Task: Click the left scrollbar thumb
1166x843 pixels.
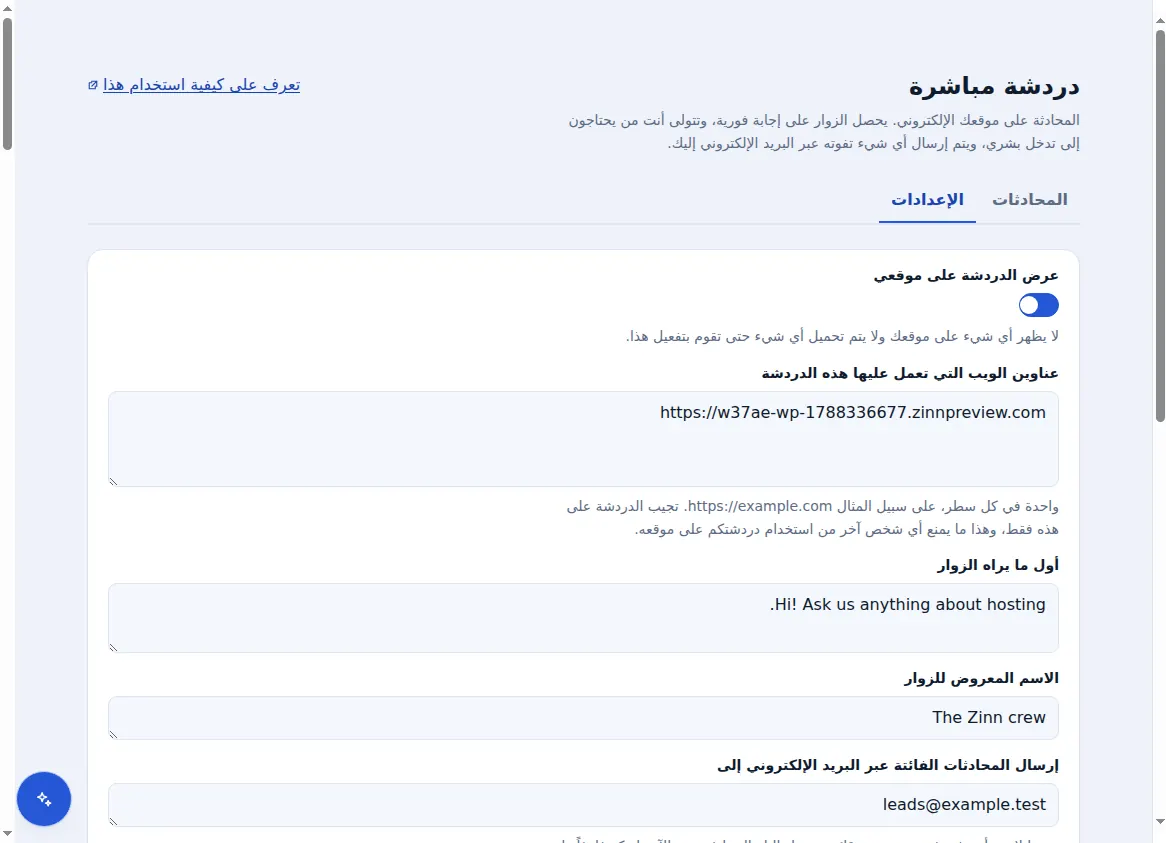Action: pos(7,84)
